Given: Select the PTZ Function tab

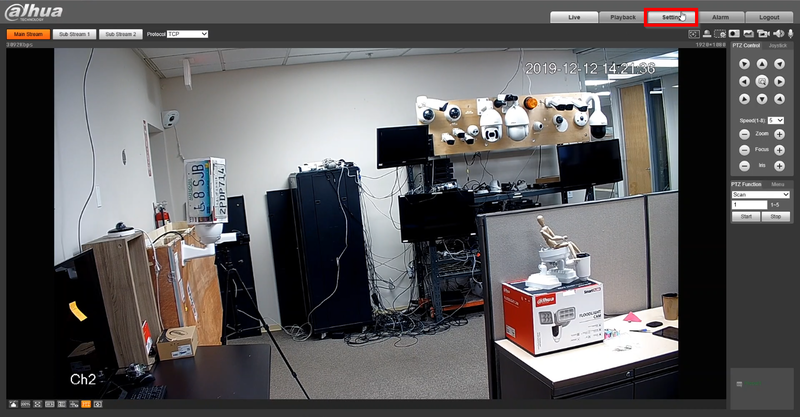Looking at the screenshot, I should [746, 184].
